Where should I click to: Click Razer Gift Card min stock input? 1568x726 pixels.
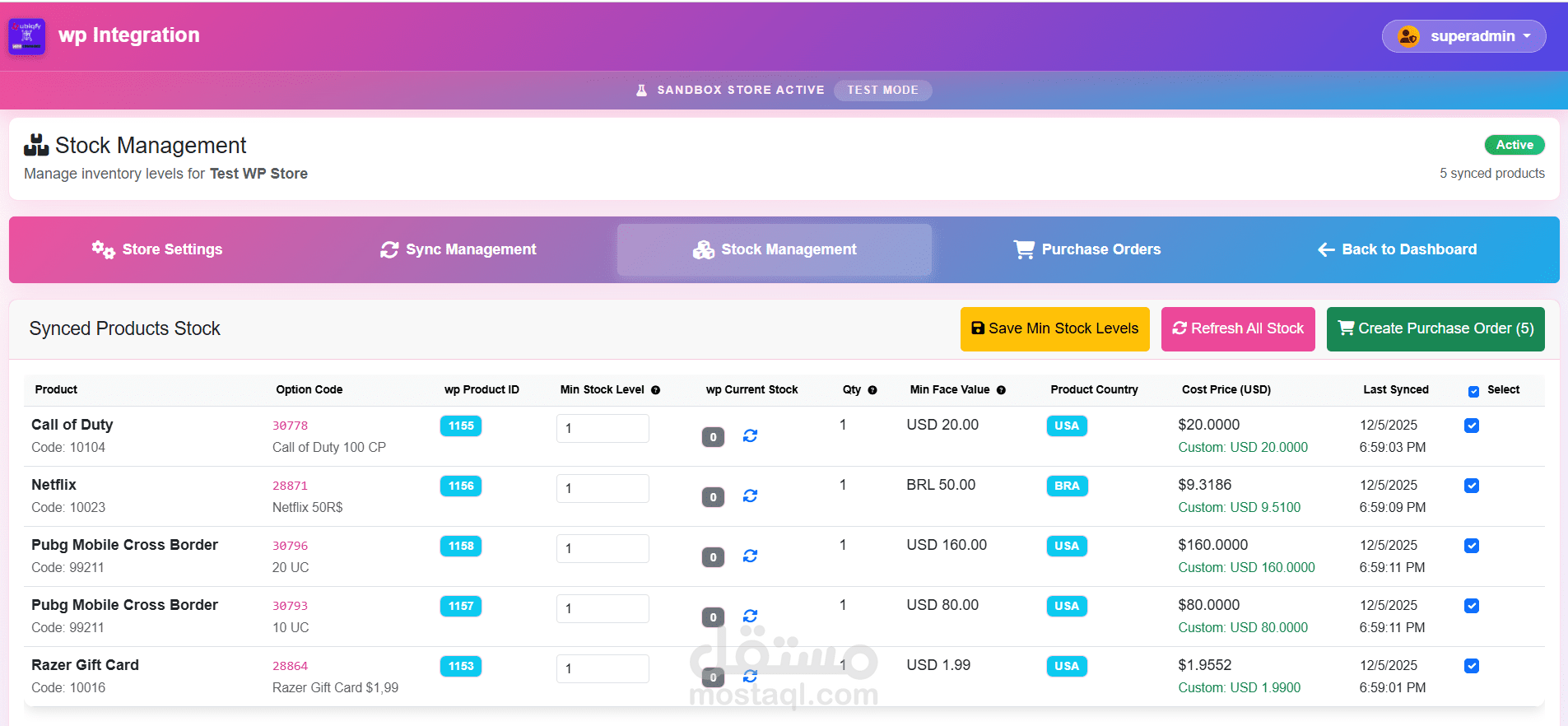[x=603, y=668]
